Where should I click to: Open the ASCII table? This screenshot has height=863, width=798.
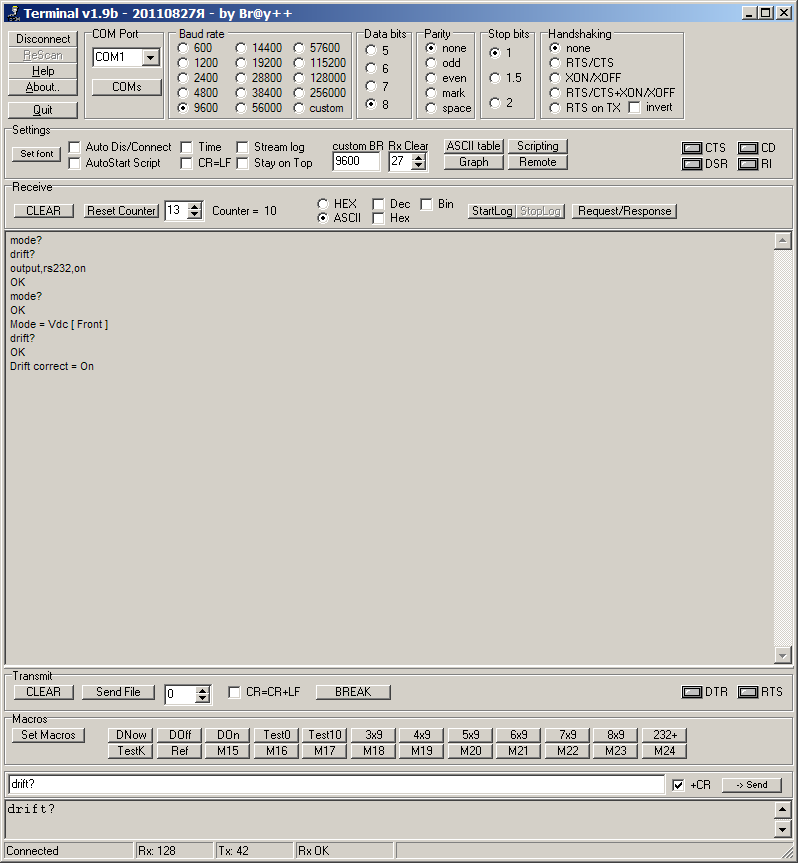pyautogui.click(x=473, y=146)
